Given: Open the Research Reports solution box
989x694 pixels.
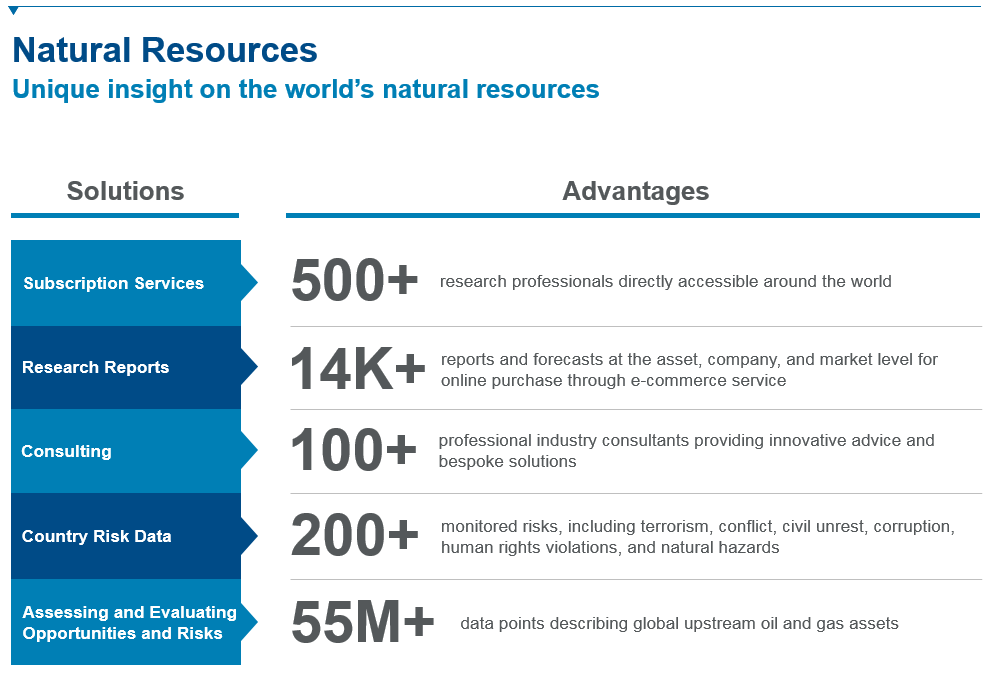Looking at the screenshot, I should [126, 367].
